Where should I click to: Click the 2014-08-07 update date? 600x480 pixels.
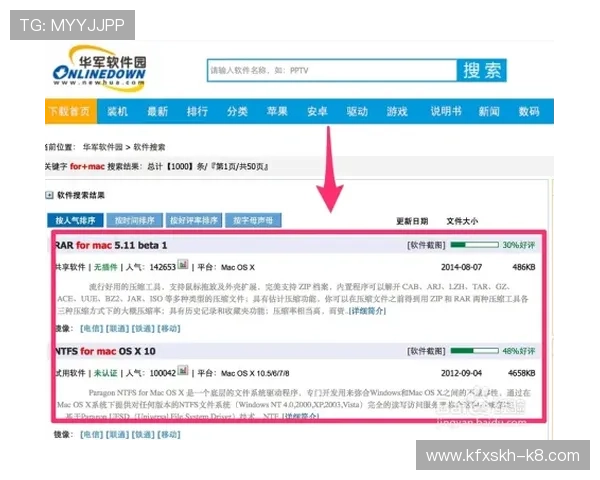pyautogui.click(x=461, y=267)
